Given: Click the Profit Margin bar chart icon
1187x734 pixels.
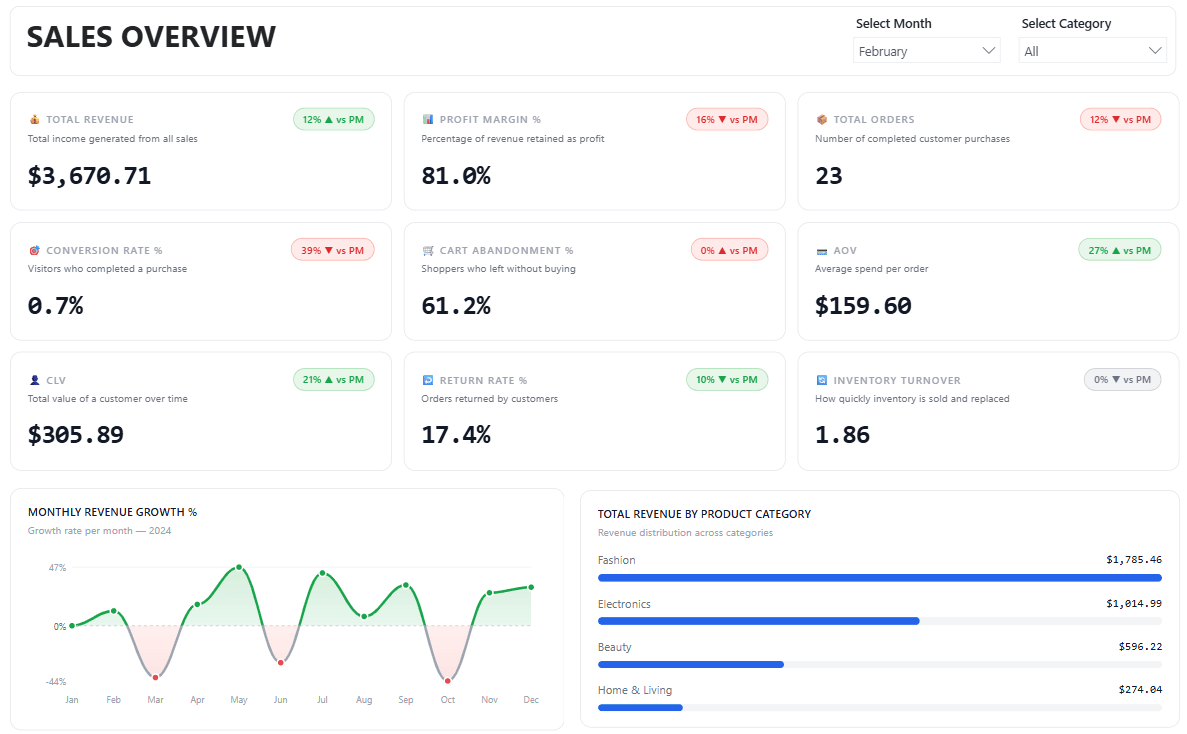Looking at the screenshot, I should click(428, 120).
